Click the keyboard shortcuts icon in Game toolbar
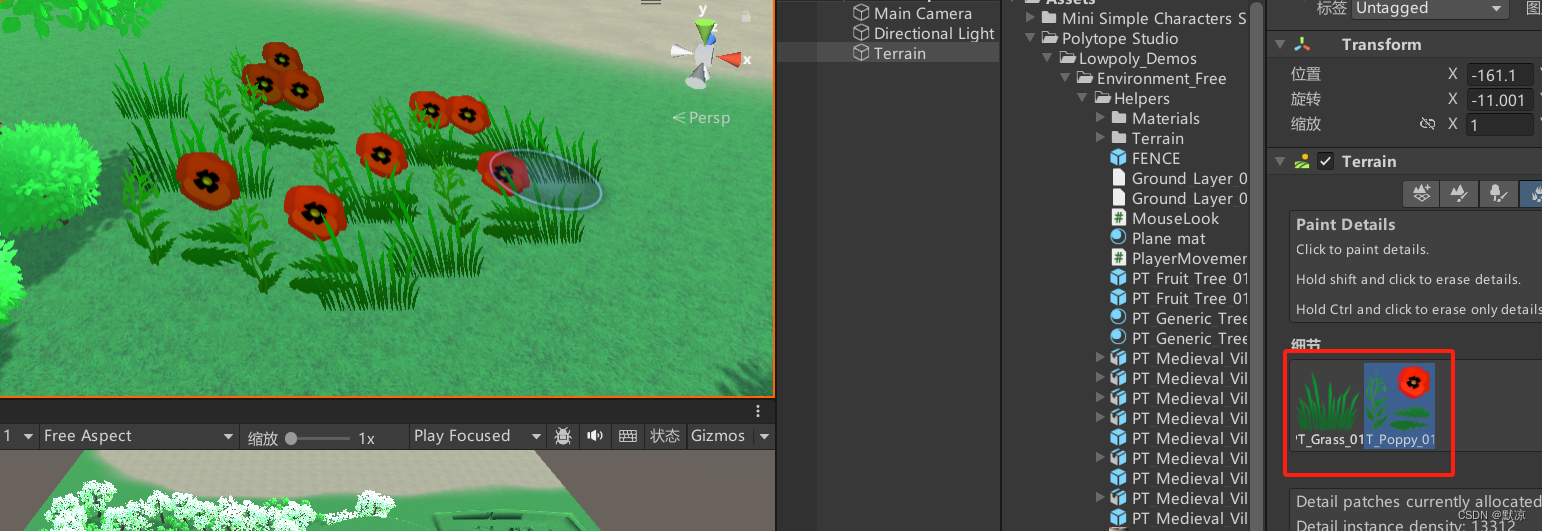Image resolution: width=1542 pixels, height=531 pixels. [628, 436]
